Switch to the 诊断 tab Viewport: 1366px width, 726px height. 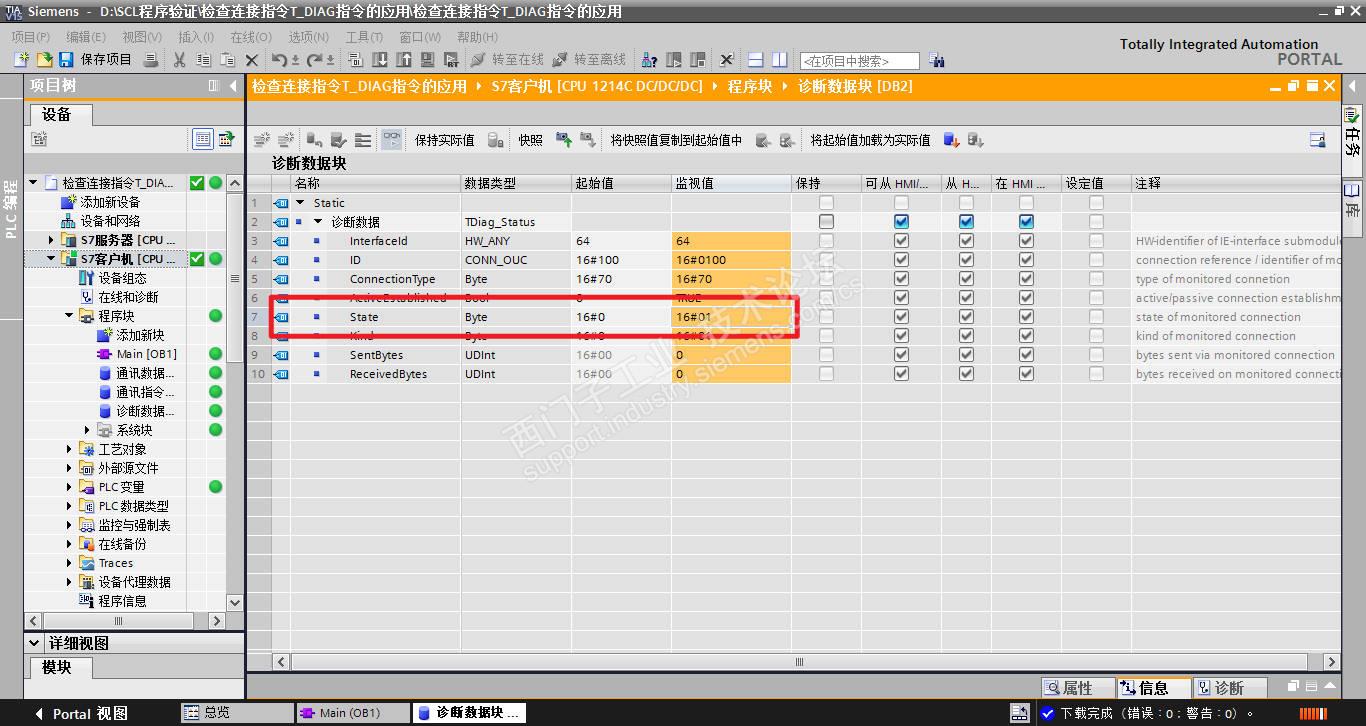(x=1229, y=688)
